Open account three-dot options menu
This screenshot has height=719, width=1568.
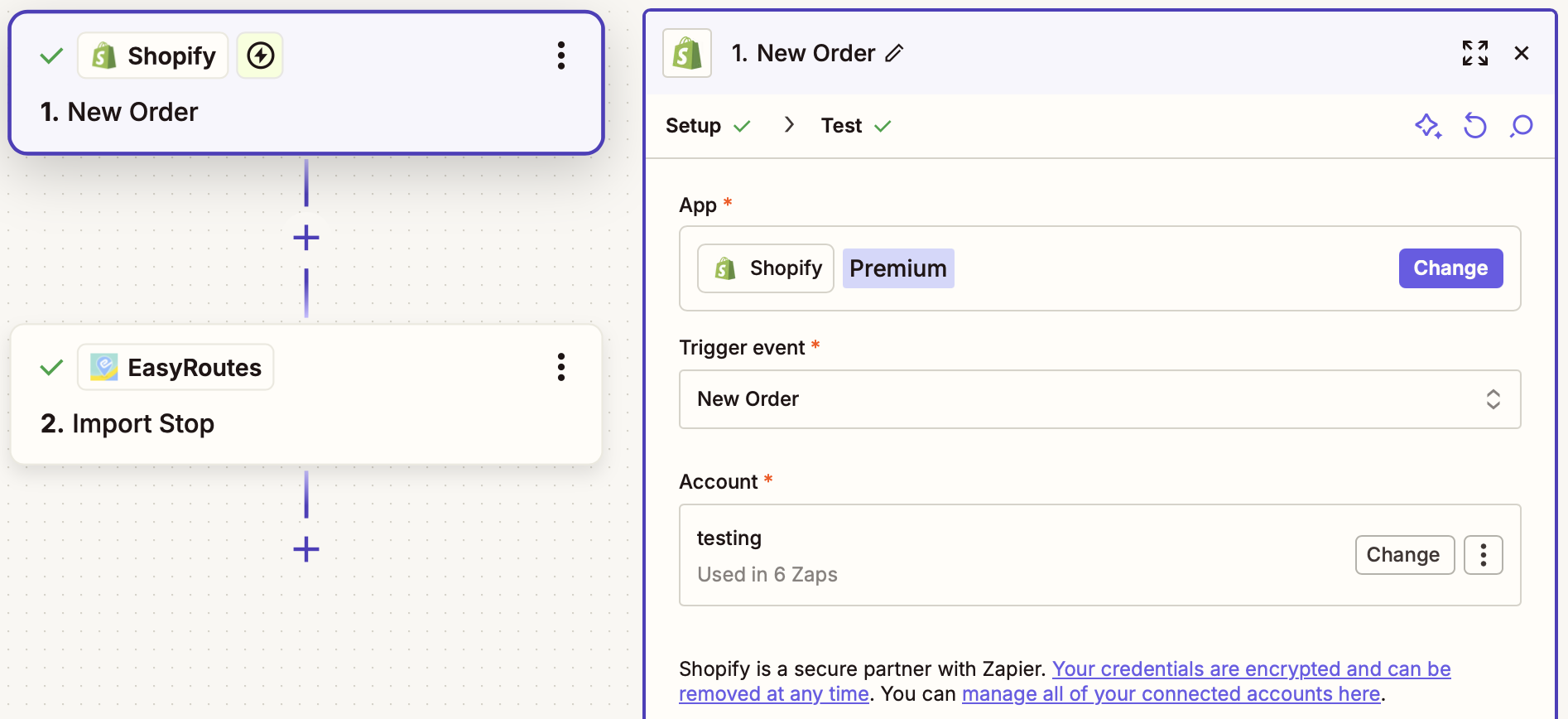pyautogui.click(x=1483, y=555)
